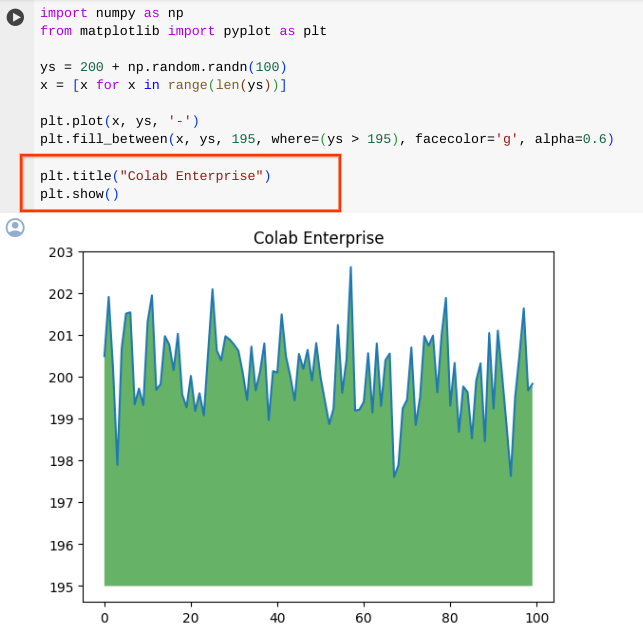Click the y-axis label 197
Screen dimensions: 643x636
tap(61, 503)
